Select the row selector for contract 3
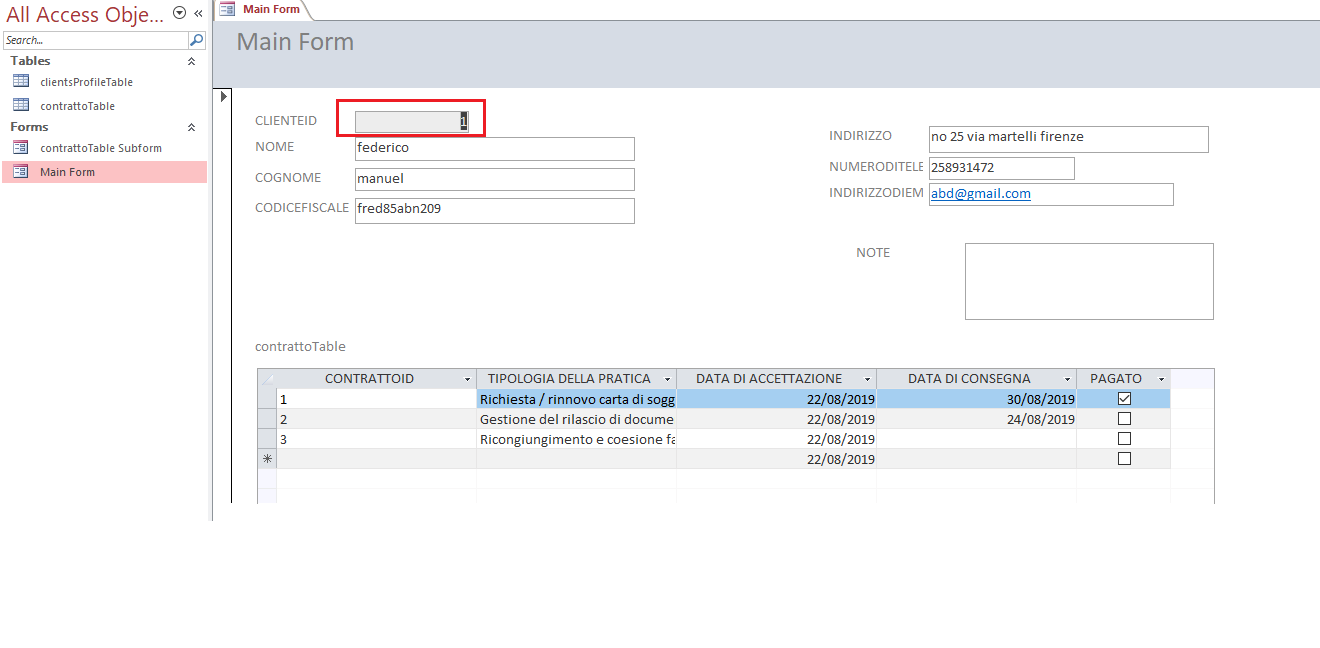Viewport: 1320px width, 648px height. click(267, 439)
